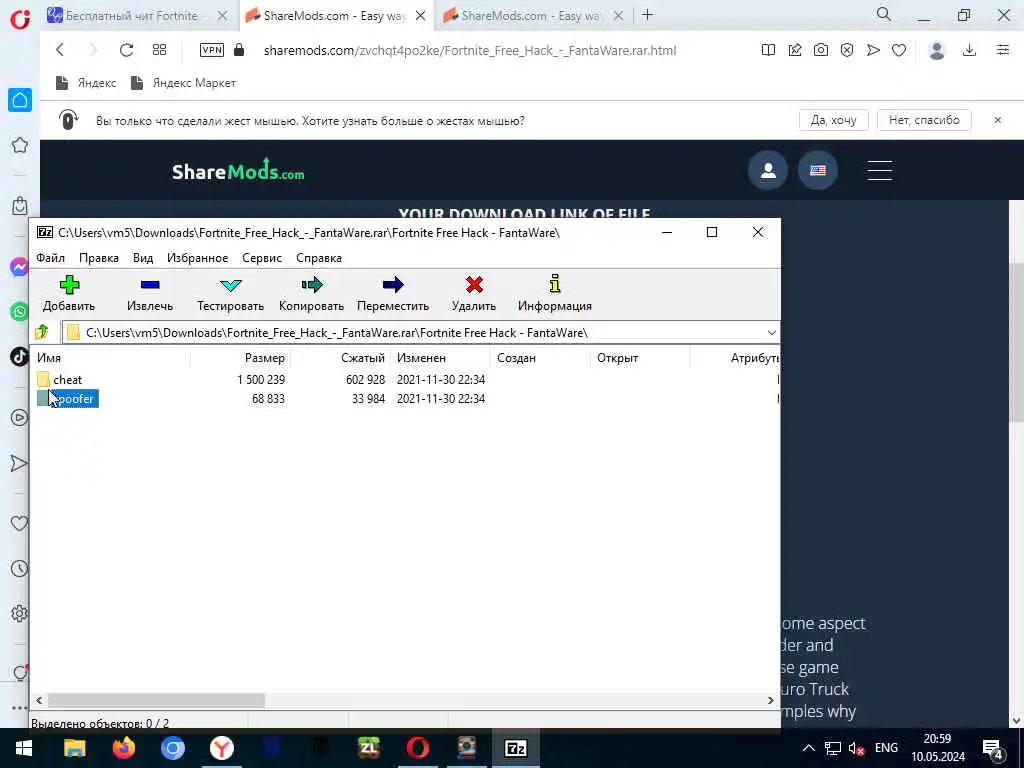Click the browser URL address bar
This screenshot has width=1024, height=768.
470,50
